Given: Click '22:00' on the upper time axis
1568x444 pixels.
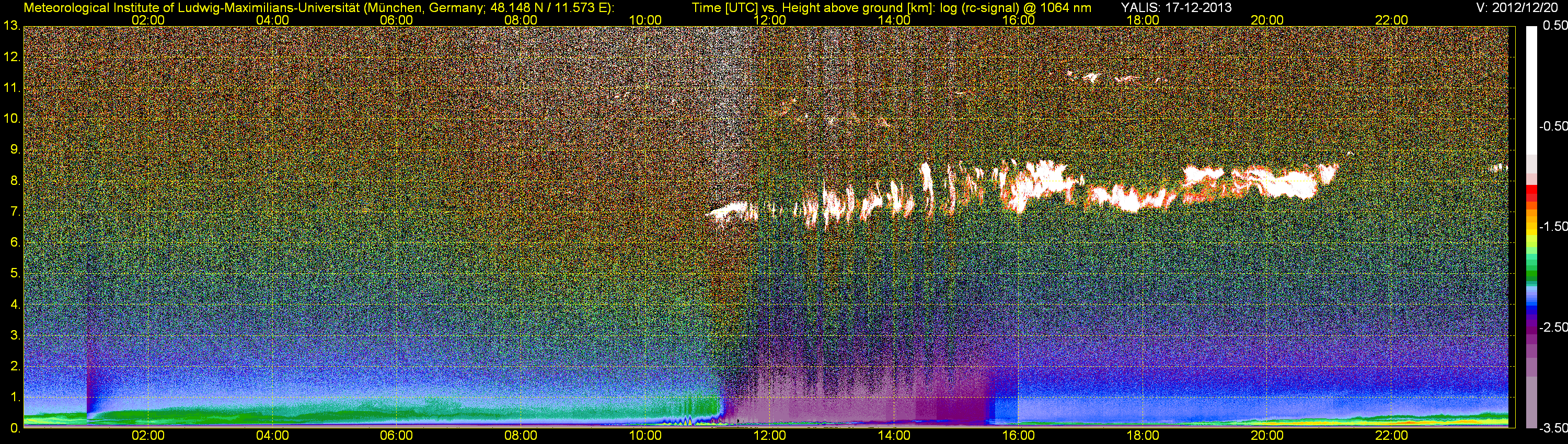Looking at the screenshot, I should (x=1391, y=20).
